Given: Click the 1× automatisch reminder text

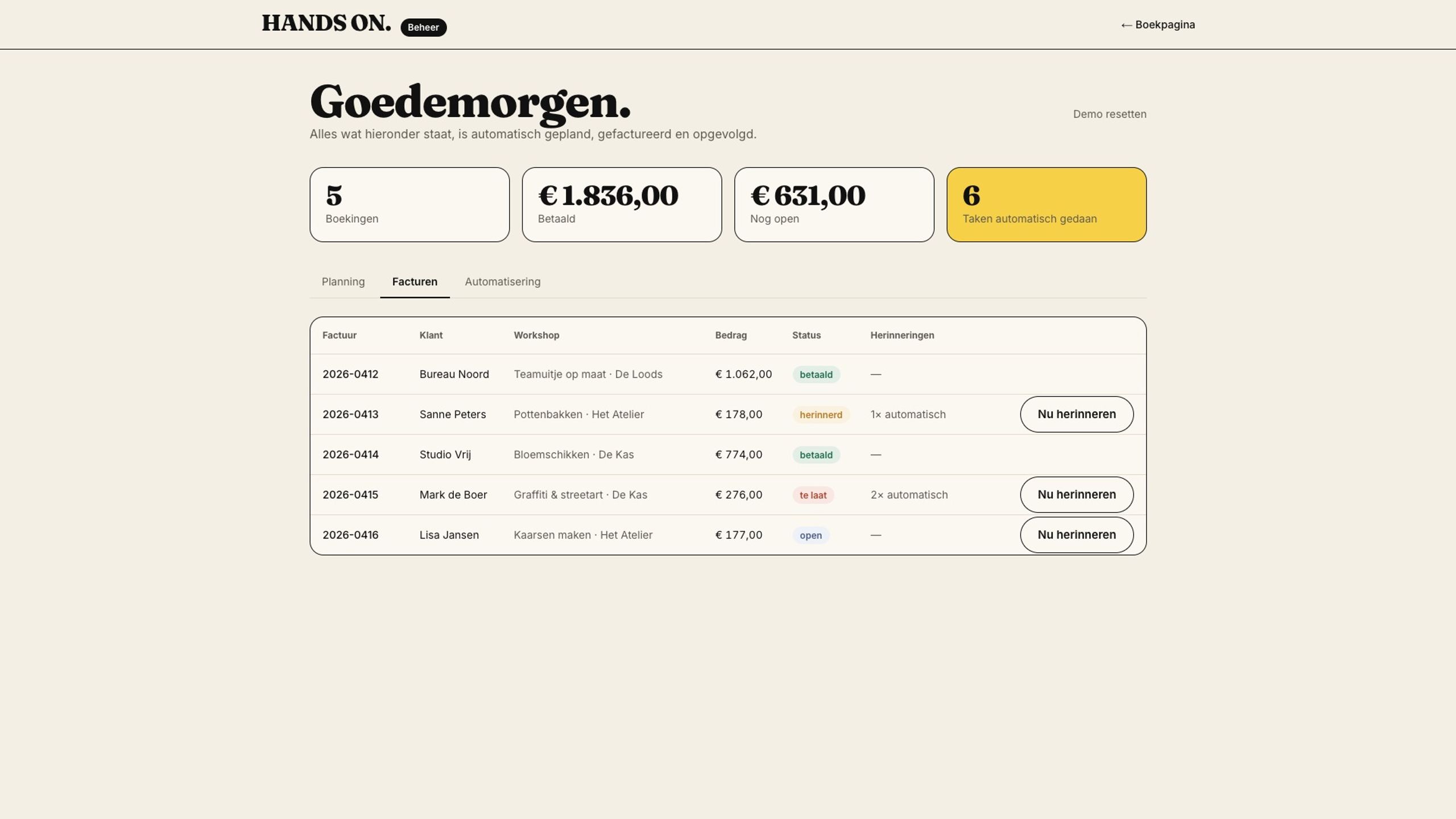Looking at the screenshot, I should [x=908, y=415].
